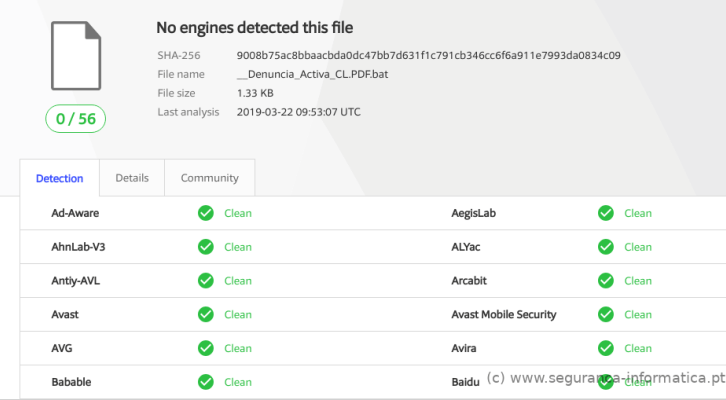Click the green check icon for Babable
726x400 pixels.
click(x=206, y=382)
